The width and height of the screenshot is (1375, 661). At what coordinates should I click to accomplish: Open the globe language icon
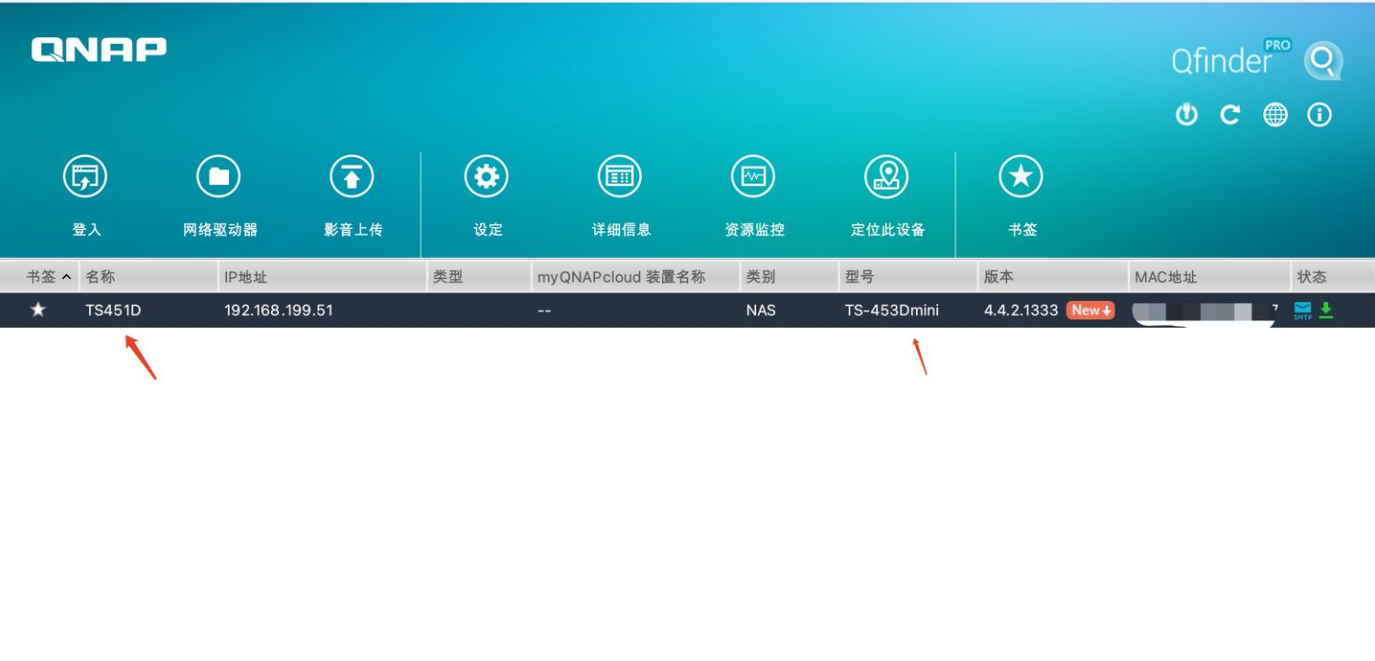coord(1275,115)
